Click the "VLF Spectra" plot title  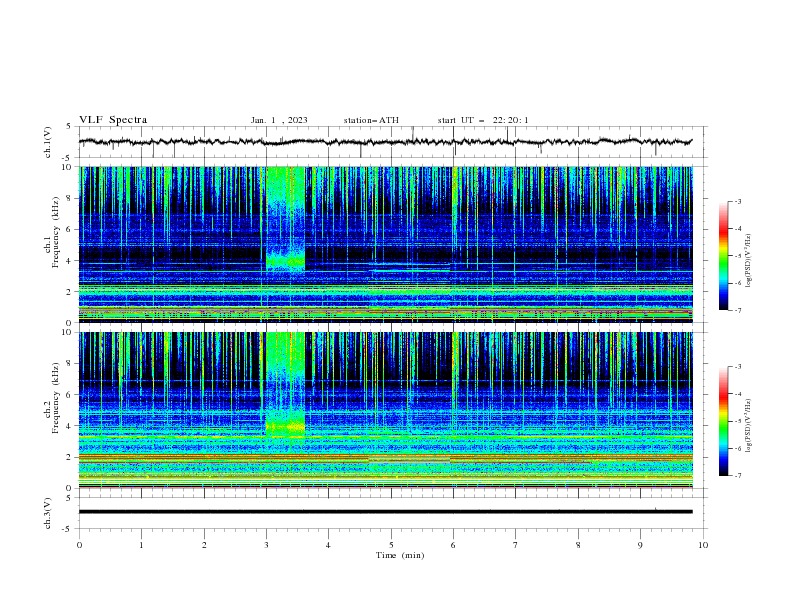[113, 120]
